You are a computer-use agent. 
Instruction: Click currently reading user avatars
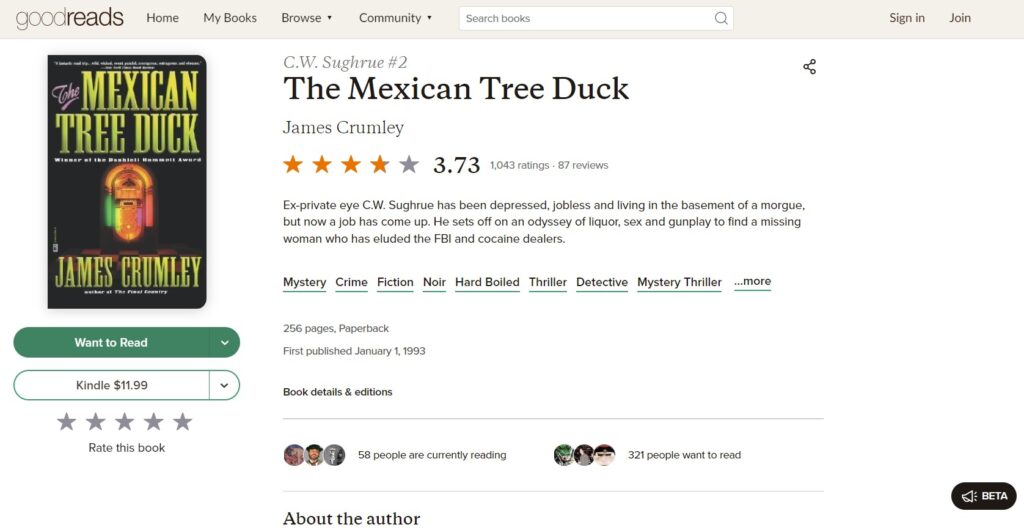click(x=314, y=455)
